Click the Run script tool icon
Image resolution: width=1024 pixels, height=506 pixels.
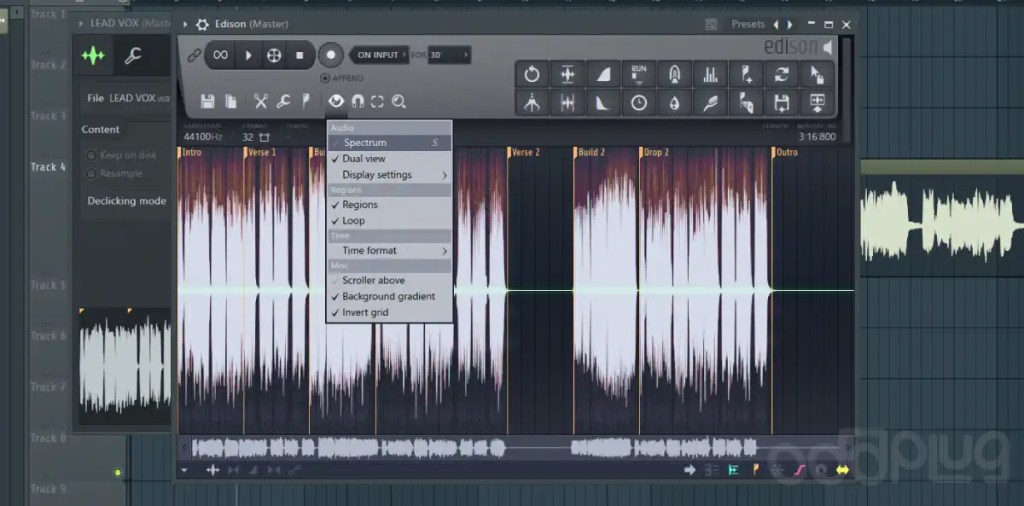click(x=639, y=74)
